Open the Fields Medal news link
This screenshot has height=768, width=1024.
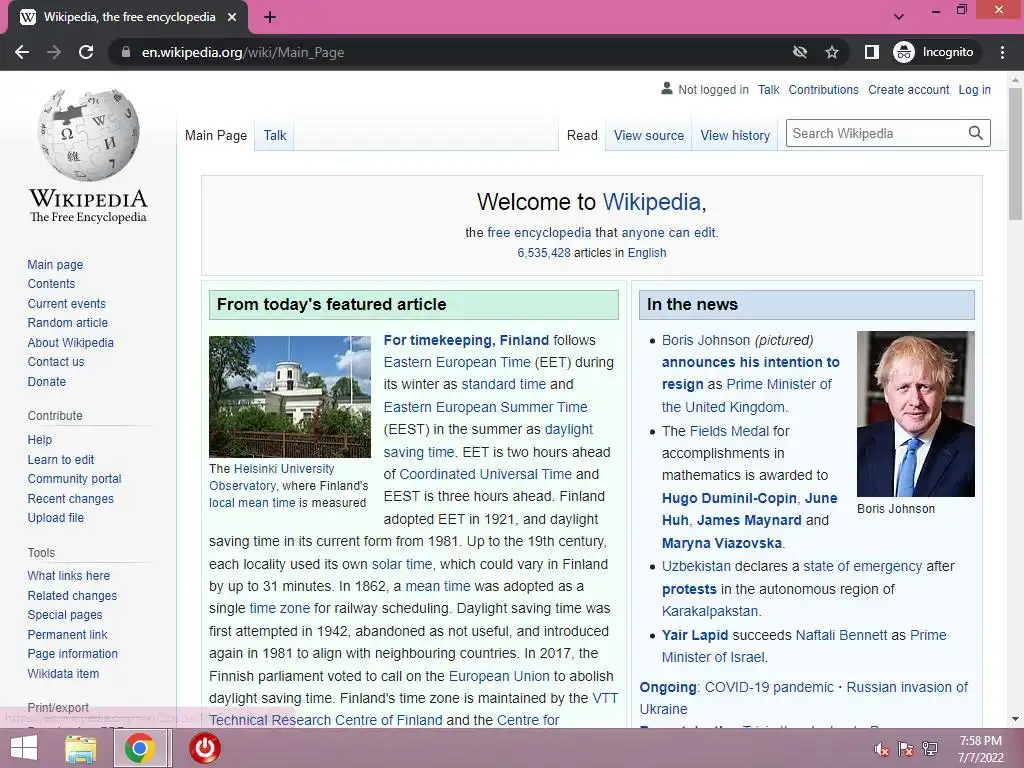[729, 431]
